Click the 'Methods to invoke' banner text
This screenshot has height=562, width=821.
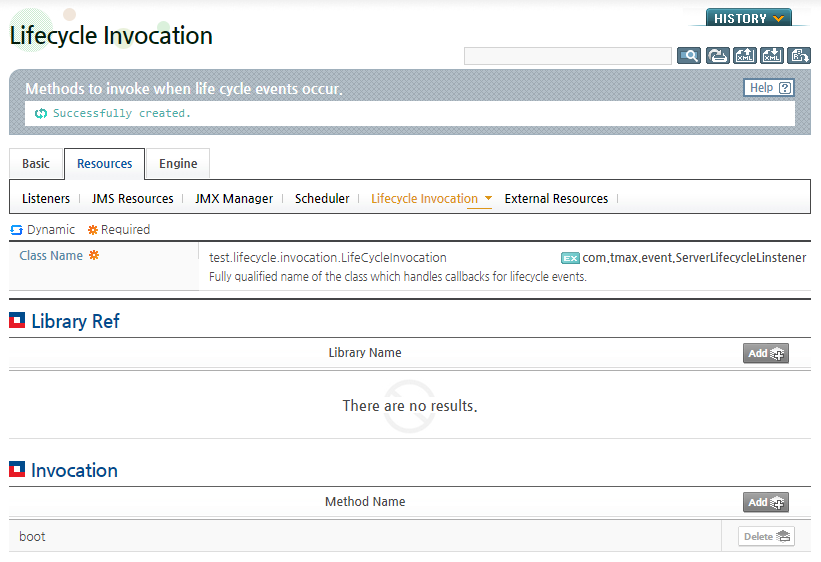coord(184,89)
